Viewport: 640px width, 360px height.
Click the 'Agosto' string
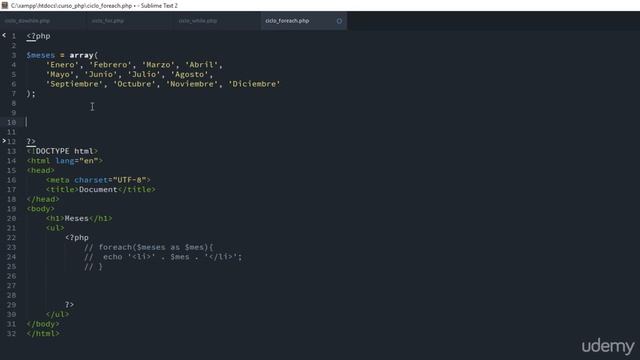click(189, 74)
